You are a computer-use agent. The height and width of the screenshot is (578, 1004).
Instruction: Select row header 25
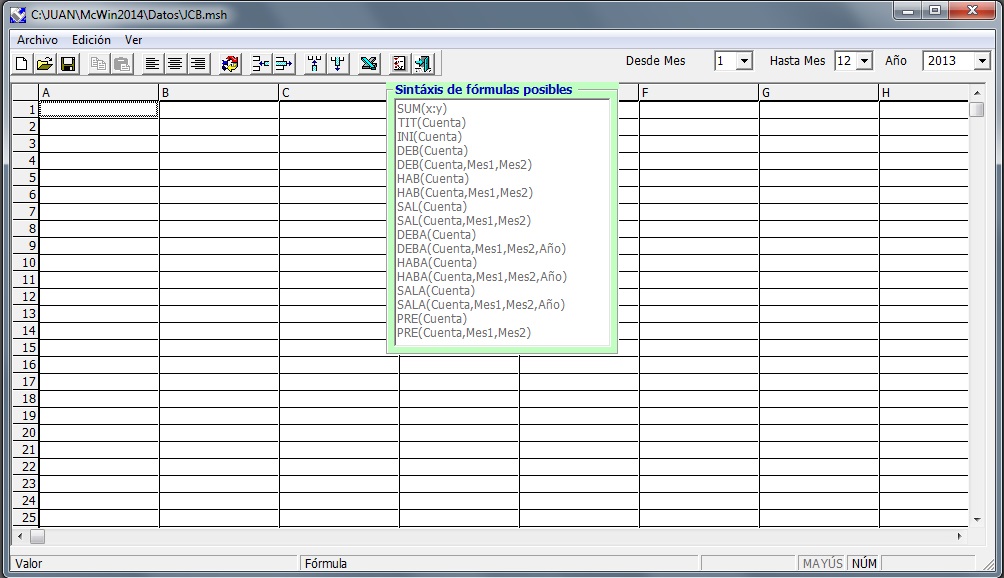point(26,517)
